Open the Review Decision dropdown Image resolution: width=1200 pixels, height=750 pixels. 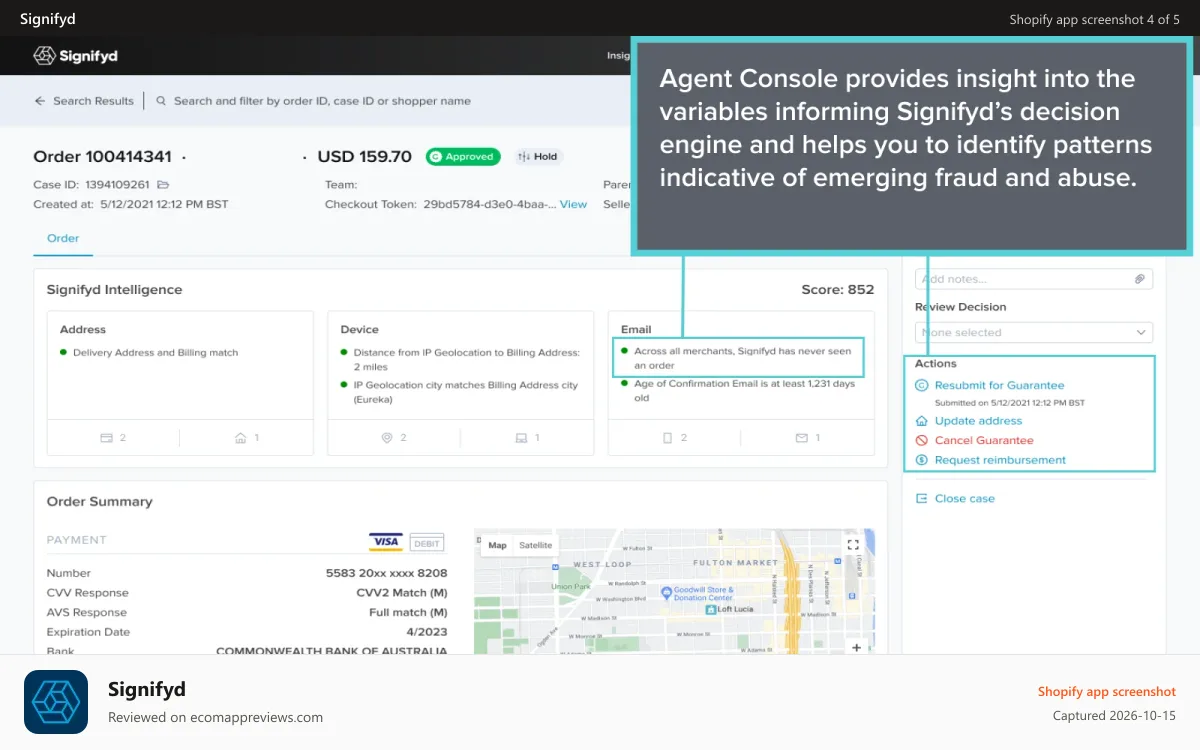click(1034, 332)
